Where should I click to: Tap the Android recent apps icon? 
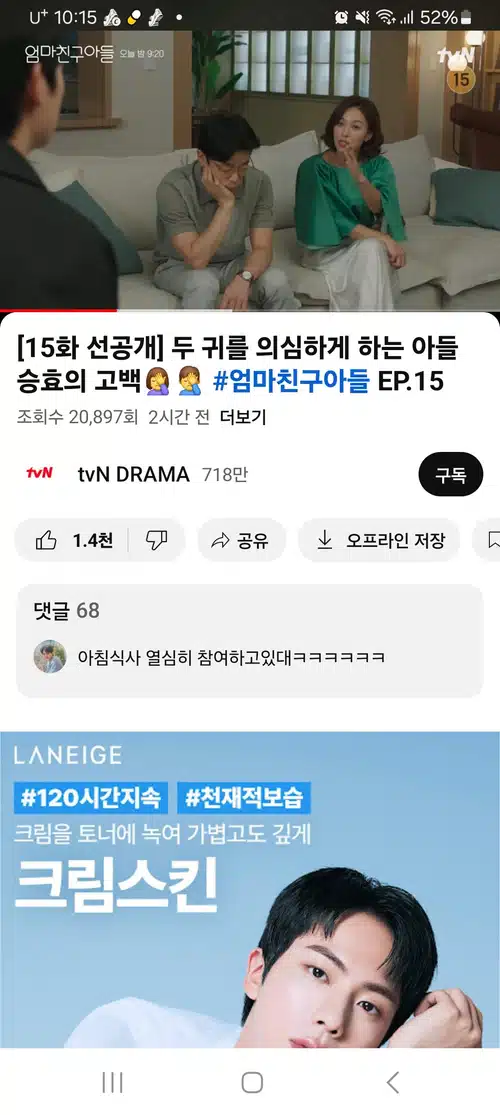(x=112, y=1083)
